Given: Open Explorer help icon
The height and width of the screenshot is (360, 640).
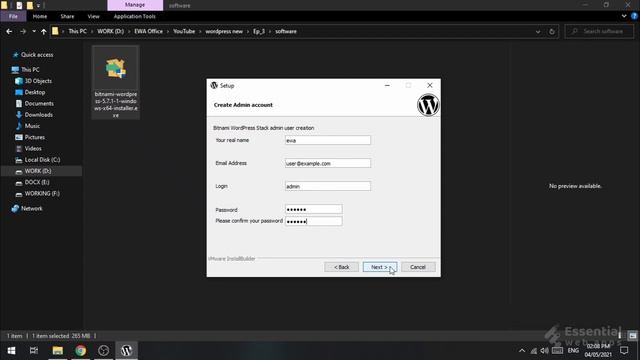Looking at the screenshot, I should coord(634,16).
